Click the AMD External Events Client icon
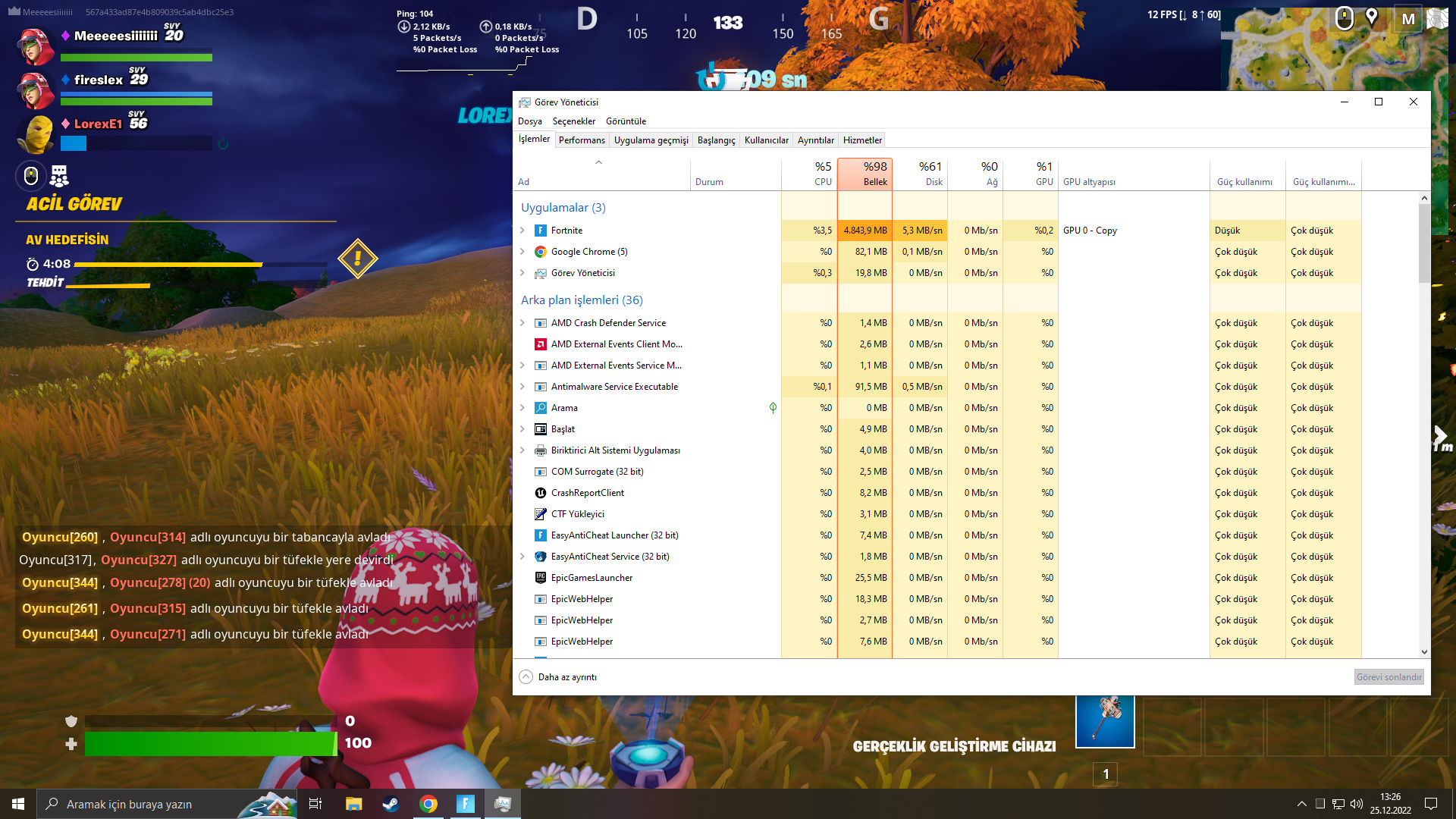 tap(540, 344)
